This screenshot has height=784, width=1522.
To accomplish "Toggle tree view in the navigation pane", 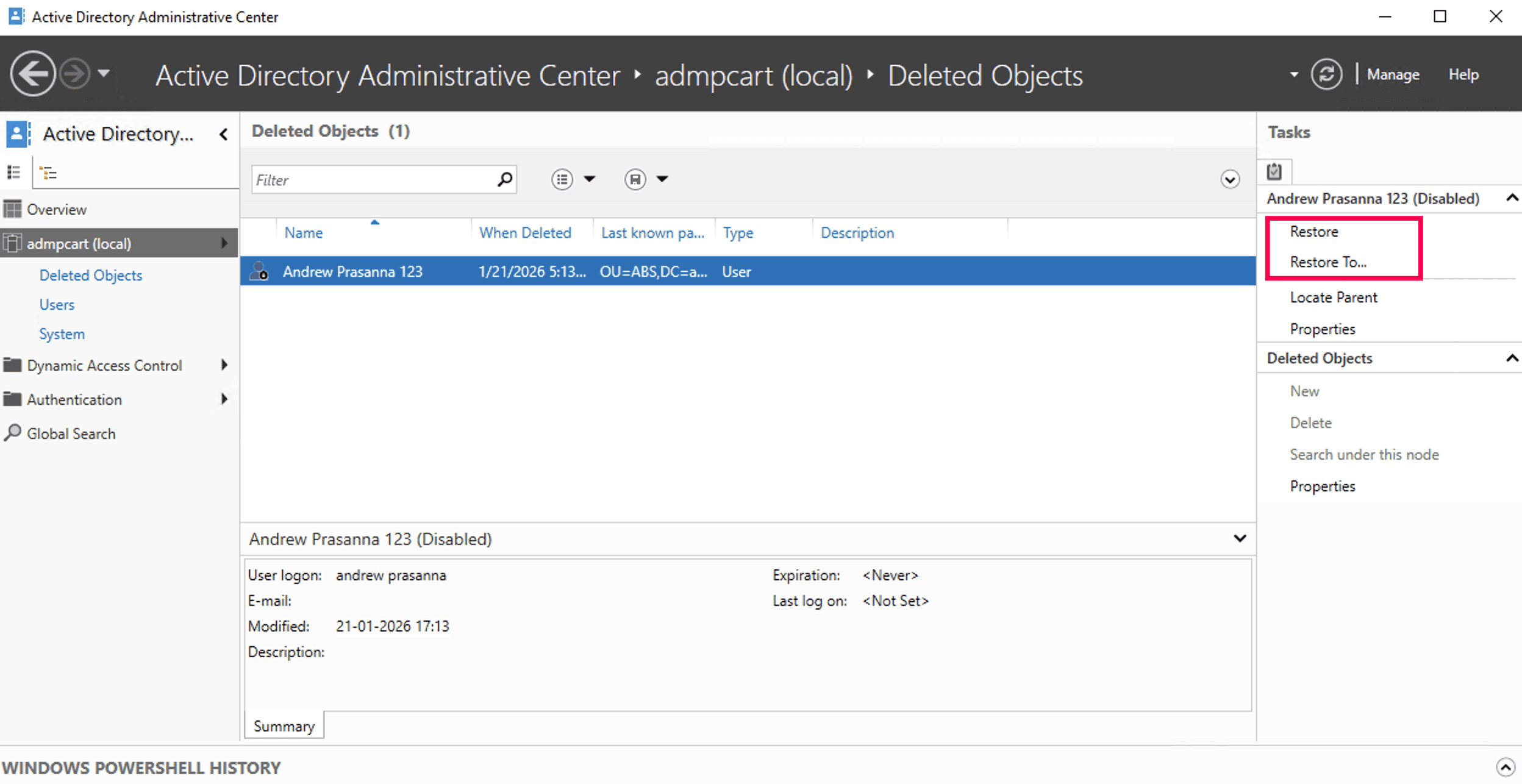I will pos(49,172).
